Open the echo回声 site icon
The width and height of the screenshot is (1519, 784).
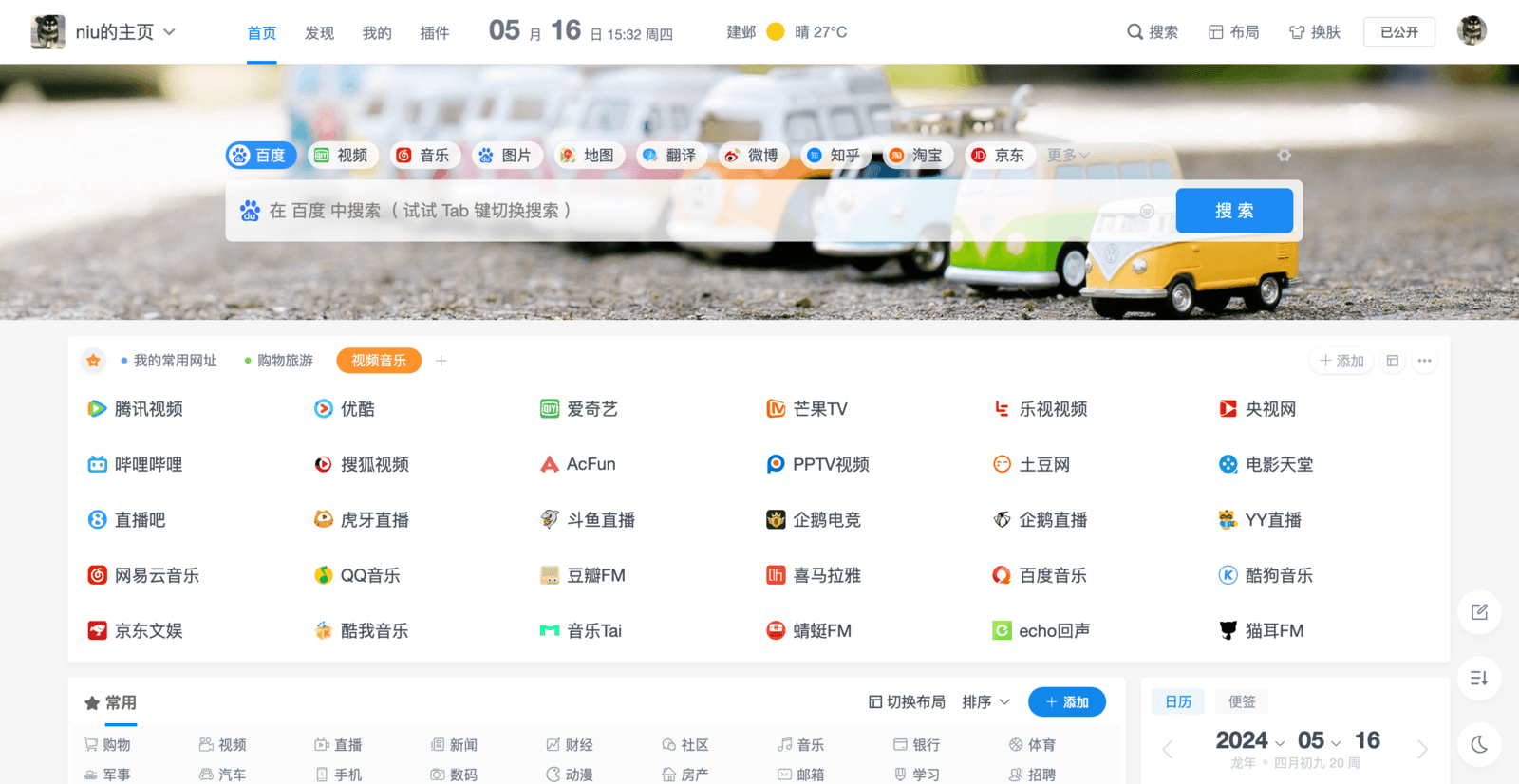pyautogui.click(x=1002, y=630)
